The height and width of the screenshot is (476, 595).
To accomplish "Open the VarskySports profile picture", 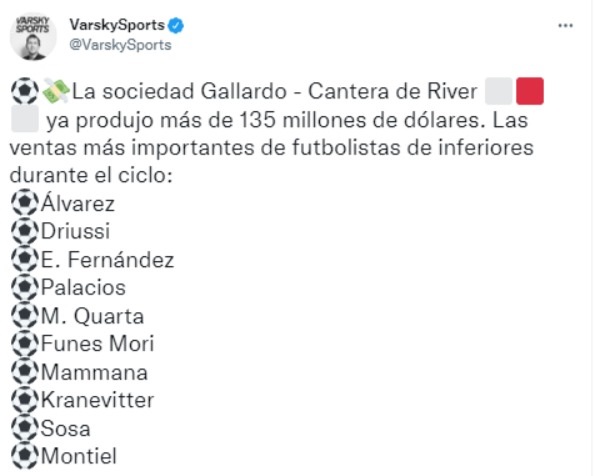I will click(x=33, y=36).
